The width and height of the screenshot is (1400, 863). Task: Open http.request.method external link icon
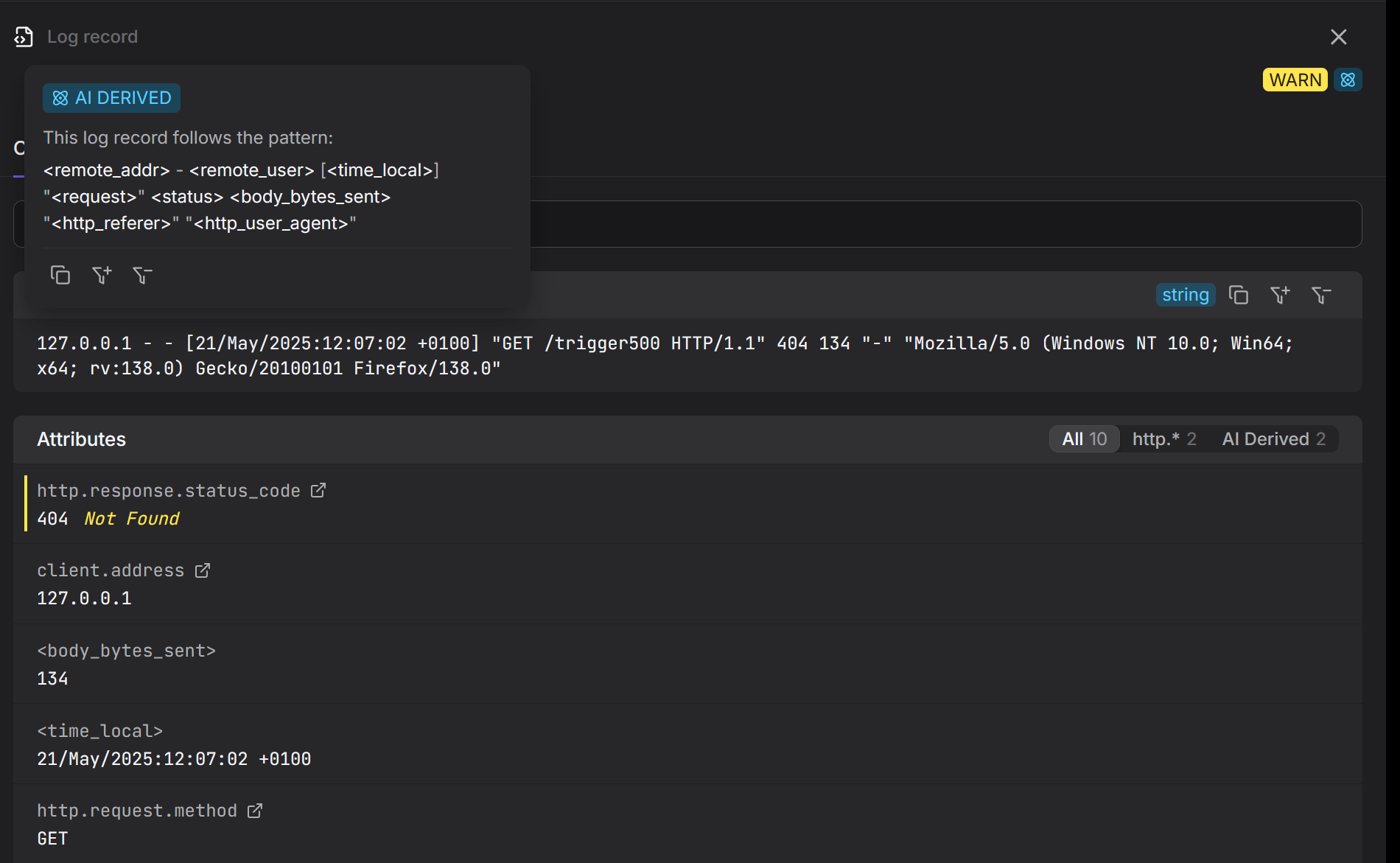(x=255, y=811)
